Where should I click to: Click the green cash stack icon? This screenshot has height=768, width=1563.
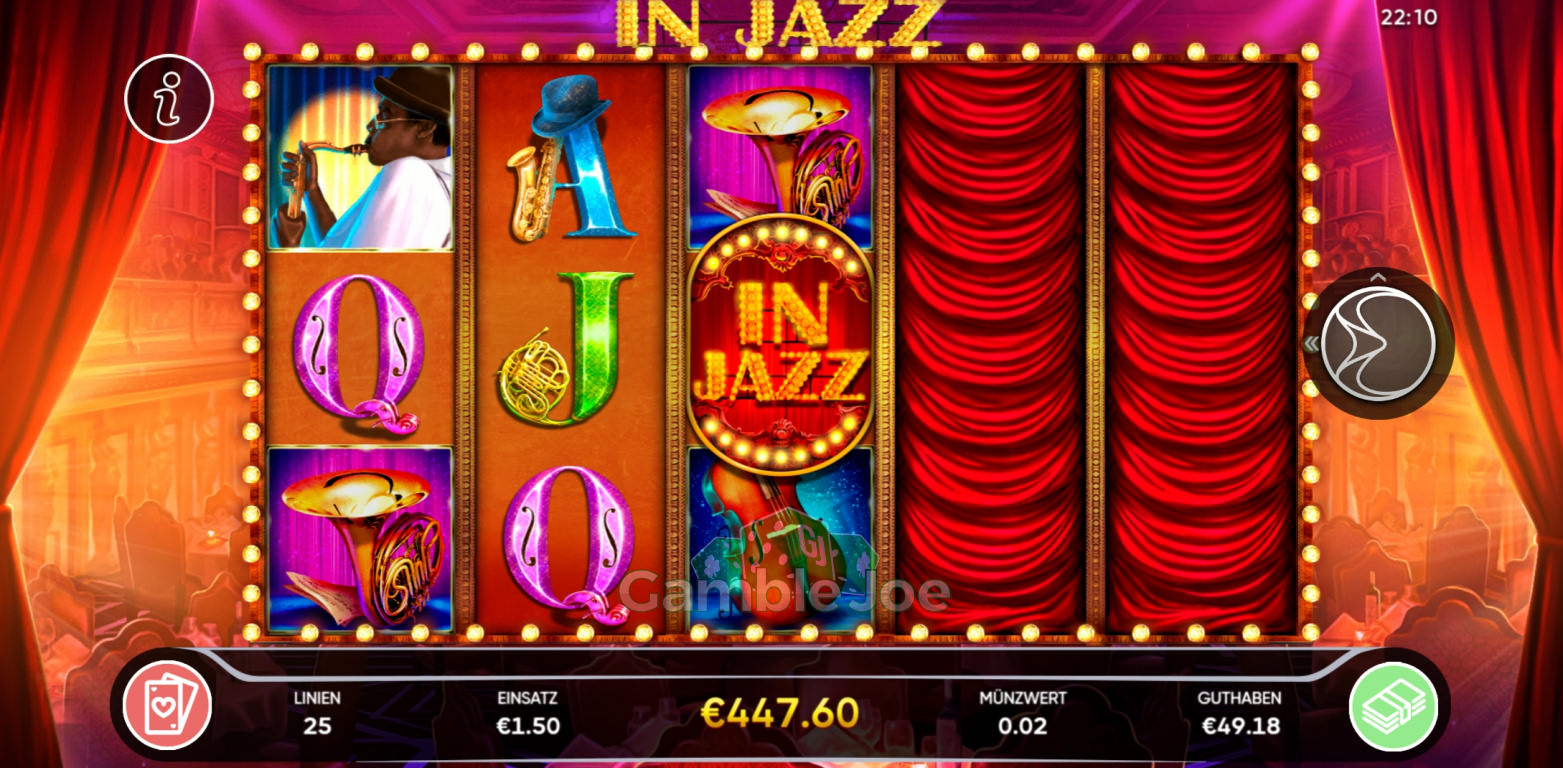(x=1393, y=706)
